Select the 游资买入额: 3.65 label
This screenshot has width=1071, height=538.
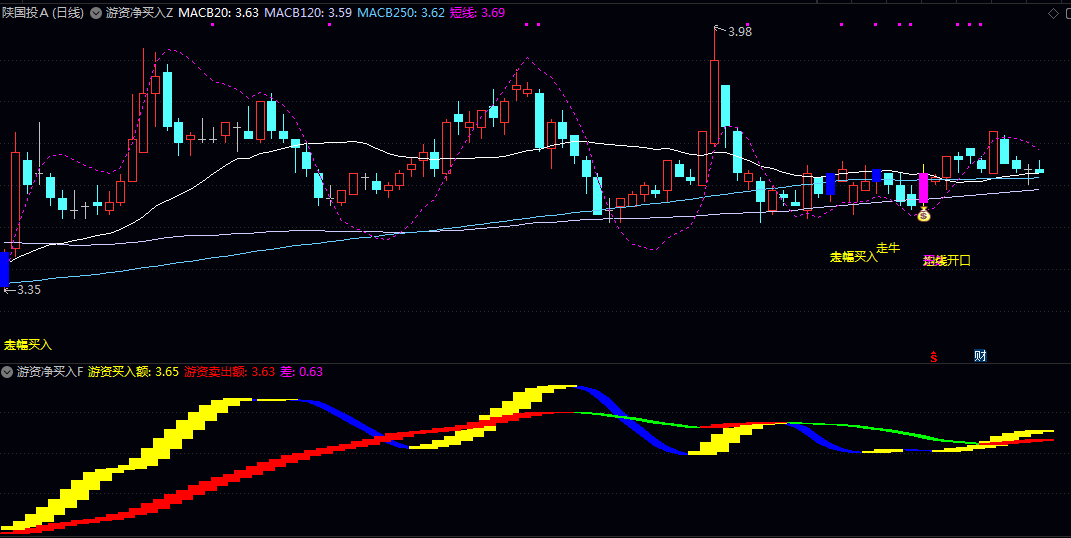(133, 372)
